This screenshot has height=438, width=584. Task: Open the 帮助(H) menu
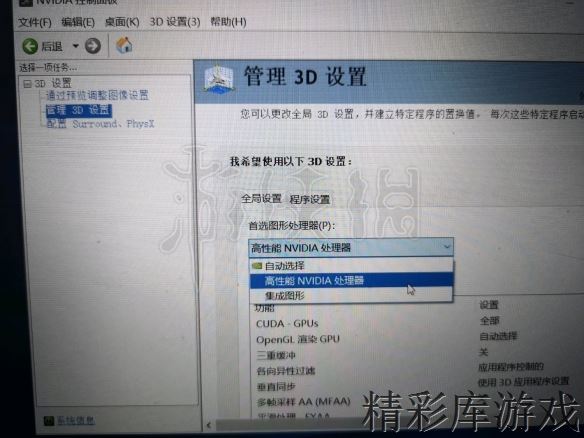coord(228,22)
